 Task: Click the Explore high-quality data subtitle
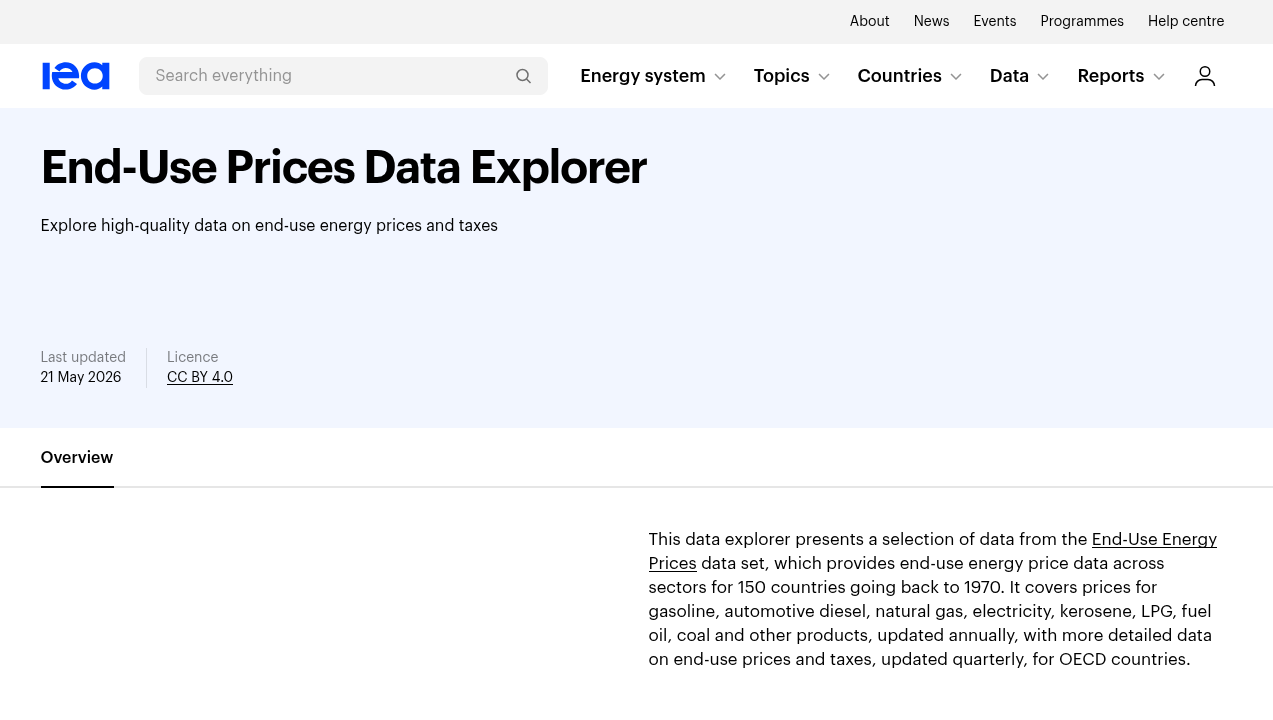[x=269, y=225]
